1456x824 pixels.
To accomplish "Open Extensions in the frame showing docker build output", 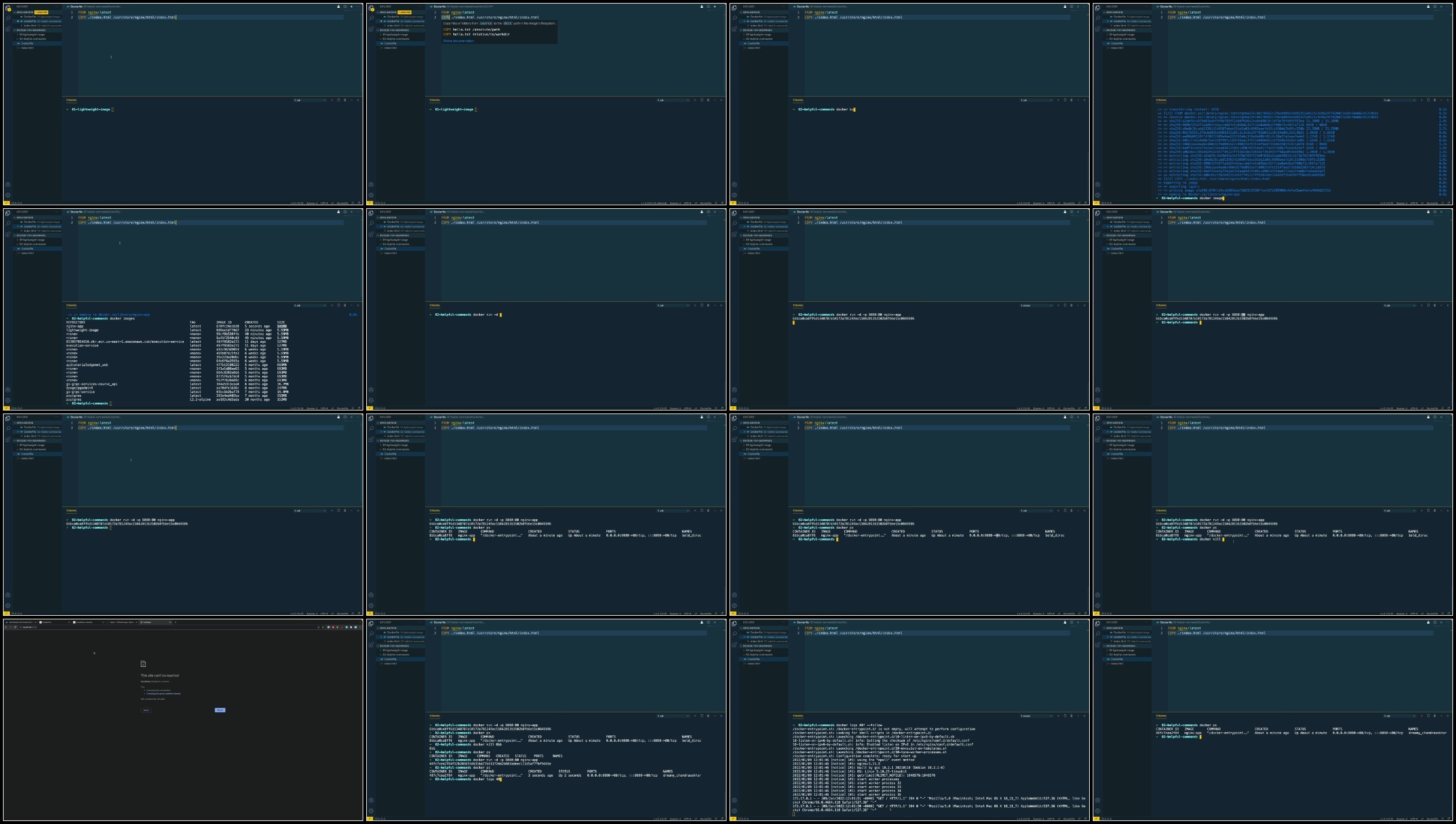I will [x=1098, y=29].
